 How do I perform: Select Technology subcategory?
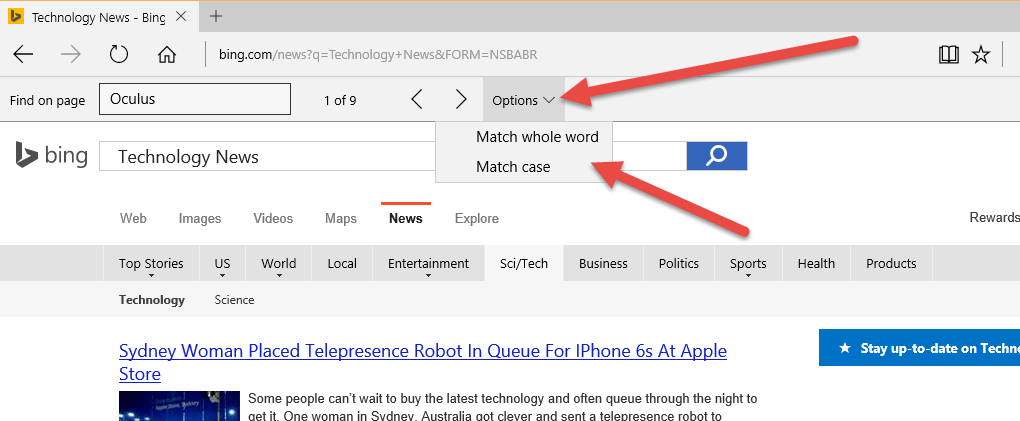(152, 300)
